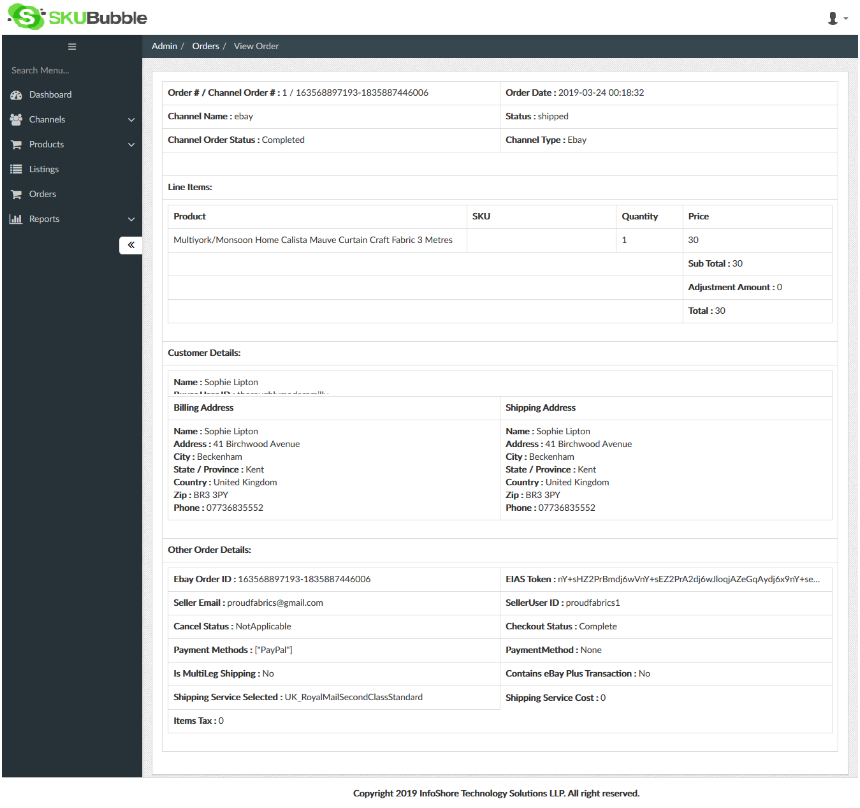Screen dimensions: 860x808
Task: Click the Channels people icon
Action: (x=16, y=120)
